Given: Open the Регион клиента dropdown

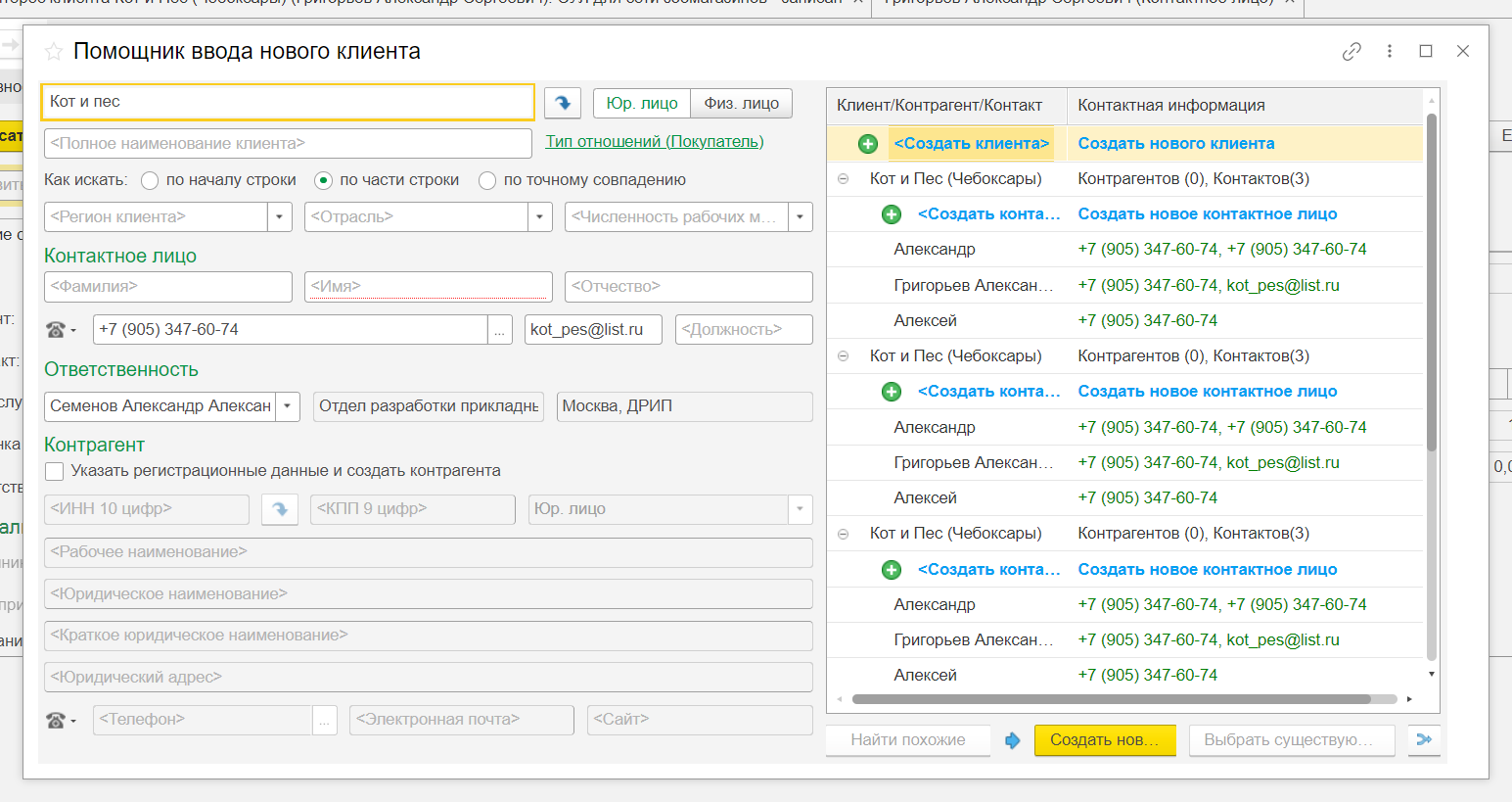Looking at the screenshot, I should click(x=280, y=217).
